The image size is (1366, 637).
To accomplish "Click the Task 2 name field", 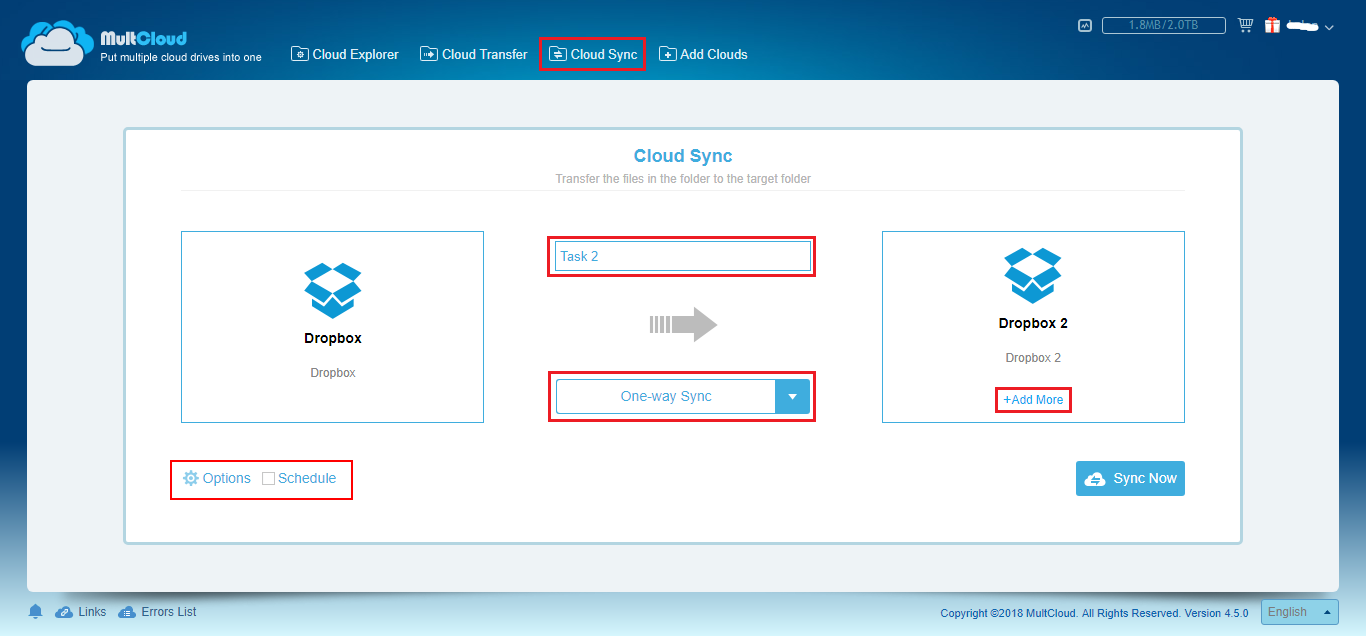I will pos(683,256).
